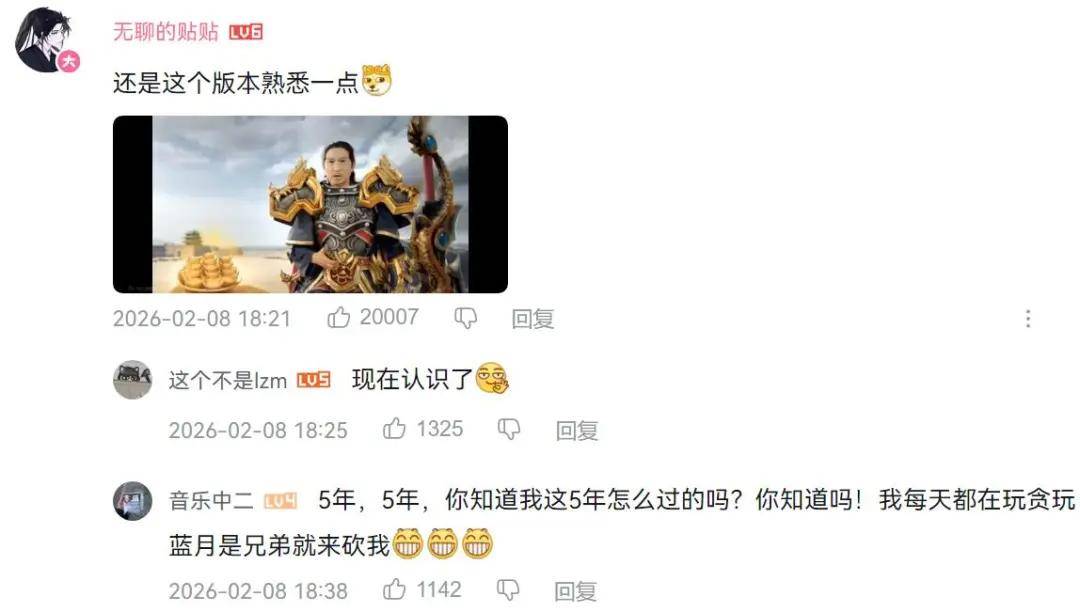This screenshot has width=1080, height=612.
Task: Click the LV4 badge beside 音乐中二
Action: coord(280,501)
